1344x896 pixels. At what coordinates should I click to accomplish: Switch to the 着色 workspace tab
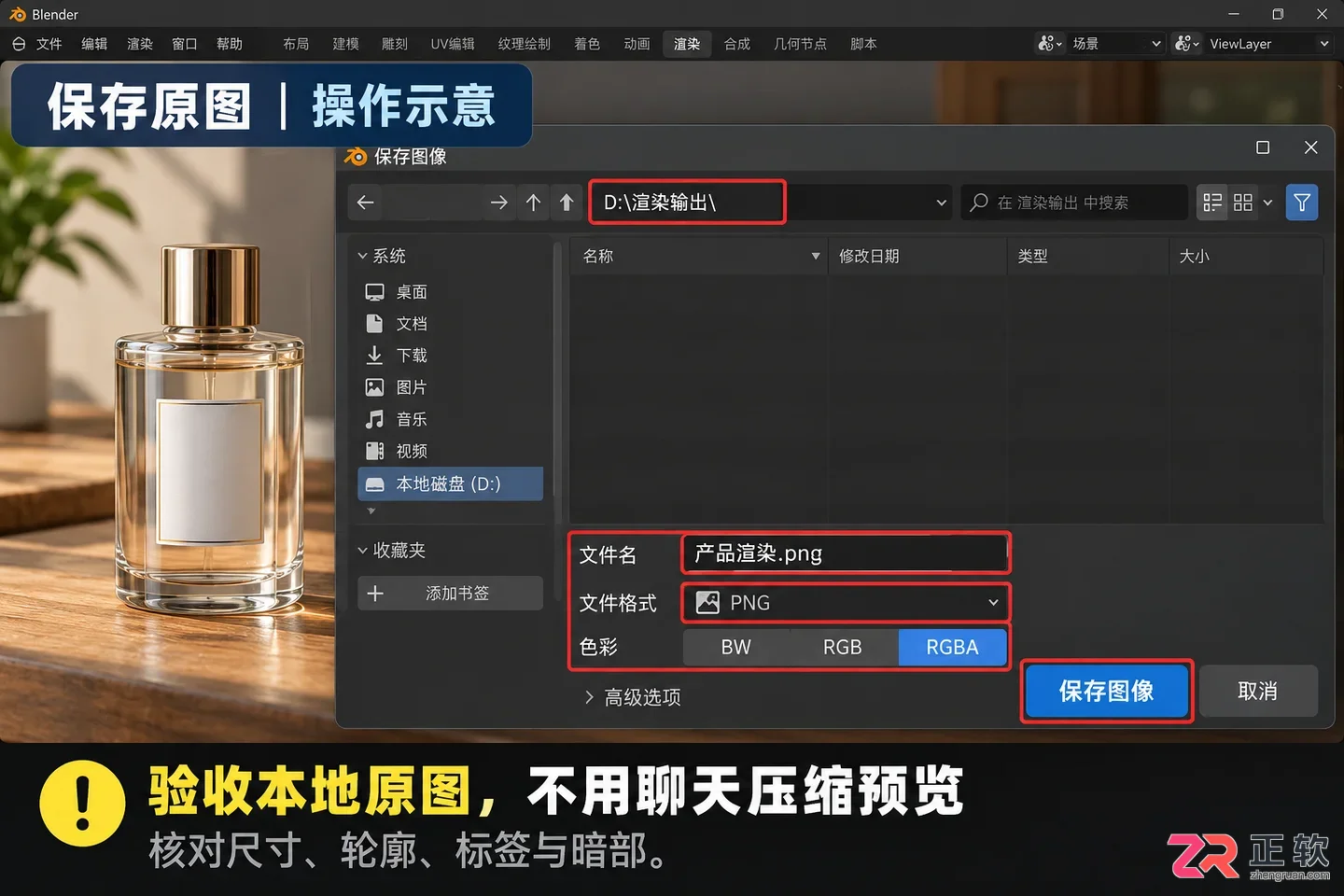(587, 44)
